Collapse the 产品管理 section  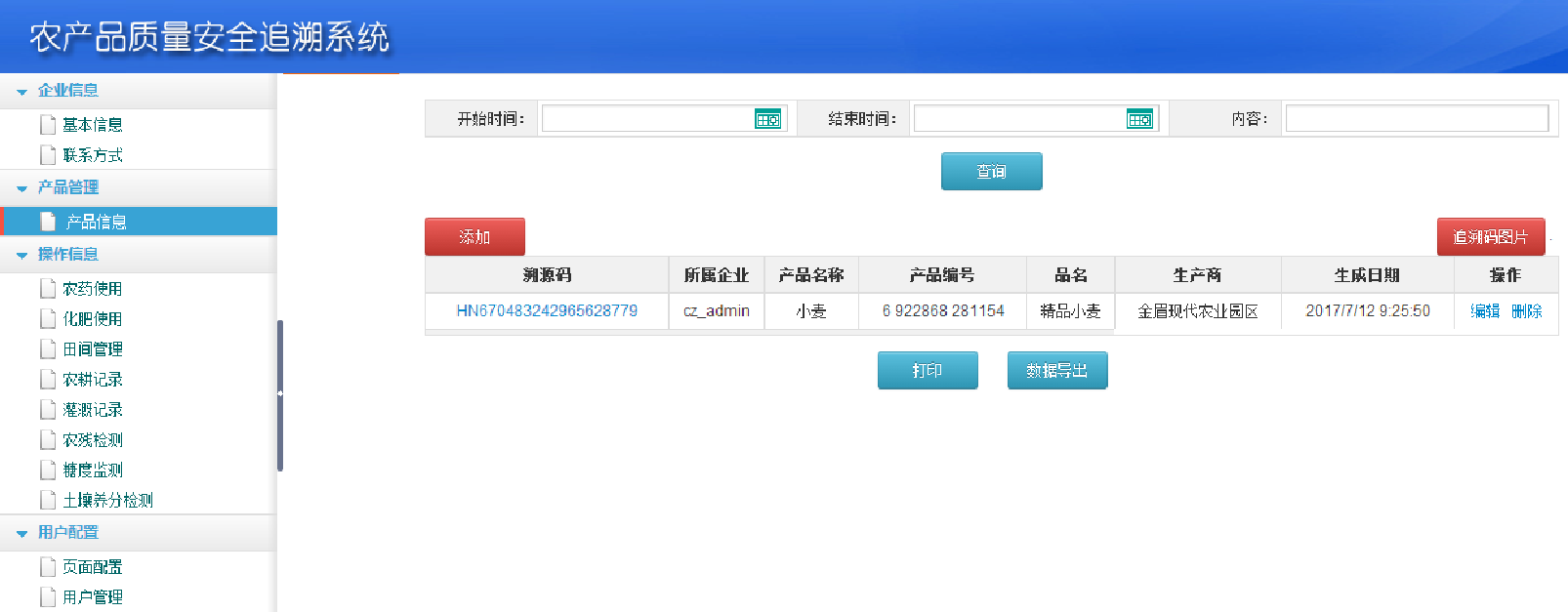coord(22,188)
